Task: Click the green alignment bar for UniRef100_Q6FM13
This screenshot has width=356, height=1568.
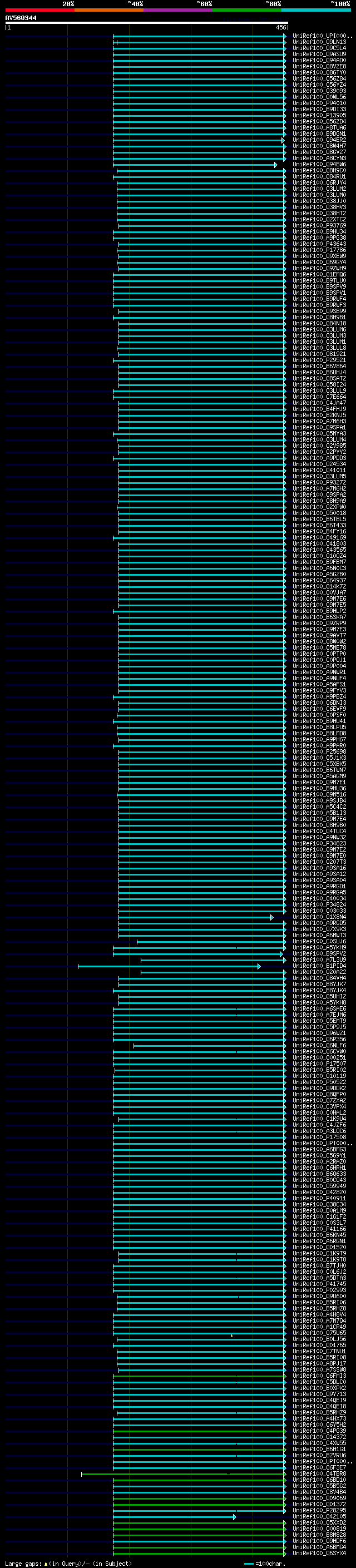Action: pyautogui.click(x=200, y=1376)
